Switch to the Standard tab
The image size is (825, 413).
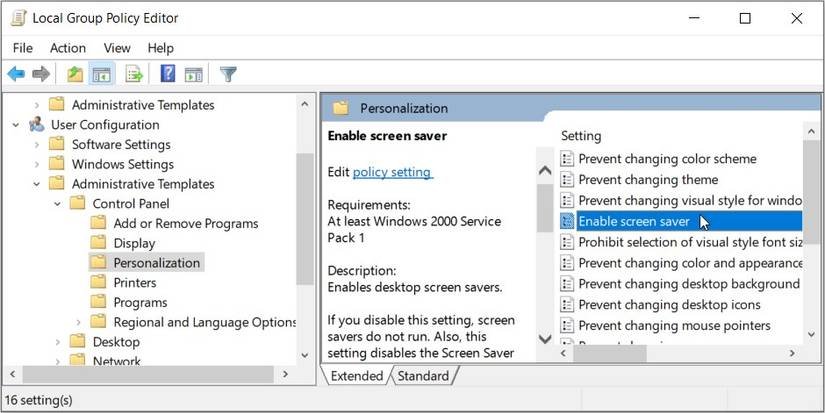coord(423,376)
